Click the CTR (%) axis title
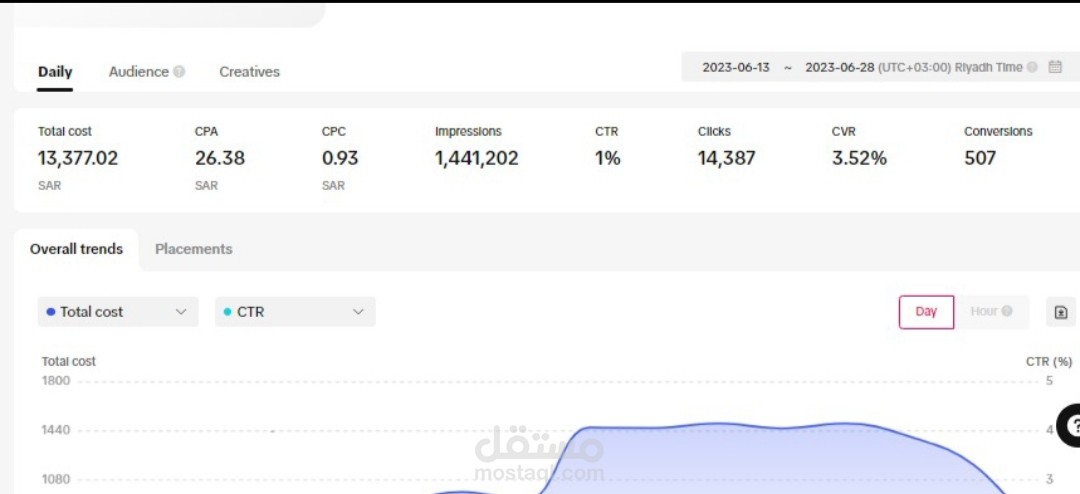The width and height of the screenshot is (1080, 494). click(1049, 362)
